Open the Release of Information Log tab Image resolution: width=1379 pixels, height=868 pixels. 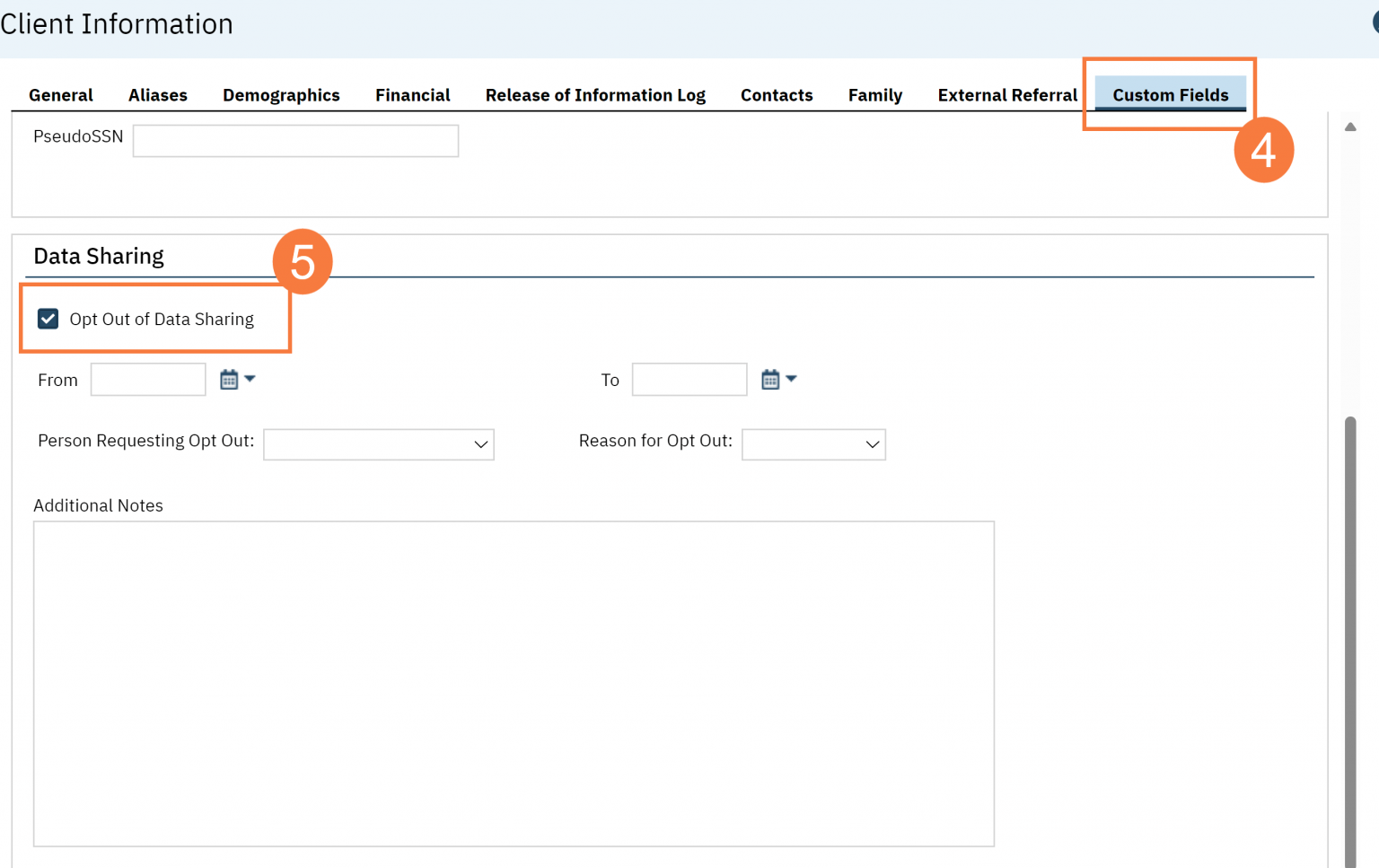[x=595, y=94]
